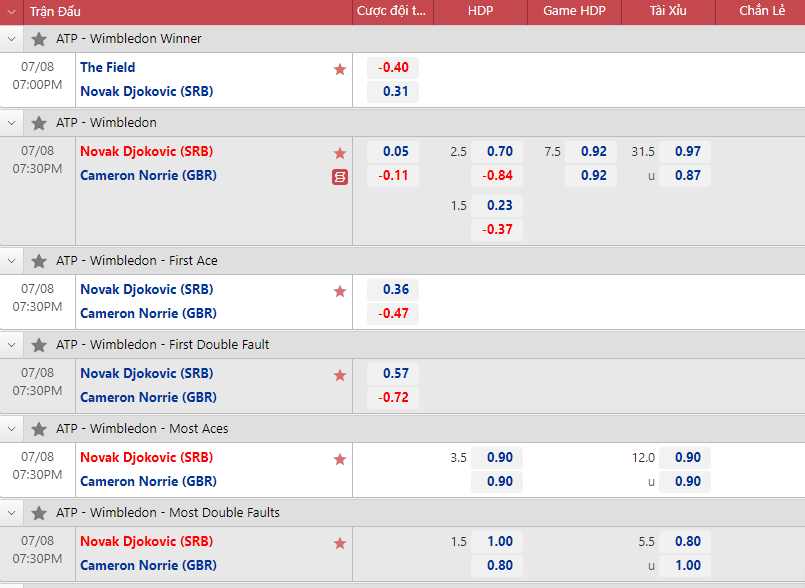805x588 pixels.
Task: Bet Djokovic First Ace at 0.36
Action: pos(393,290)
